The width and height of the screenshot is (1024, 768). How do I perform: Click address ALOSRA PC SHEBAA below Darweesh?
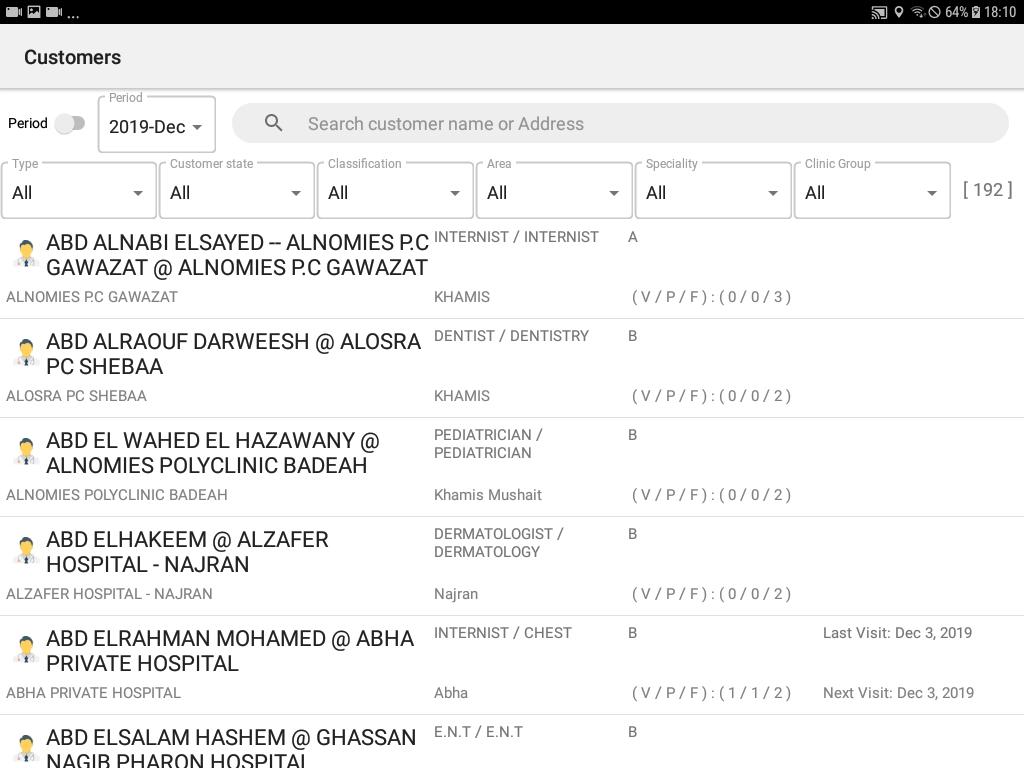click(76, 396)
